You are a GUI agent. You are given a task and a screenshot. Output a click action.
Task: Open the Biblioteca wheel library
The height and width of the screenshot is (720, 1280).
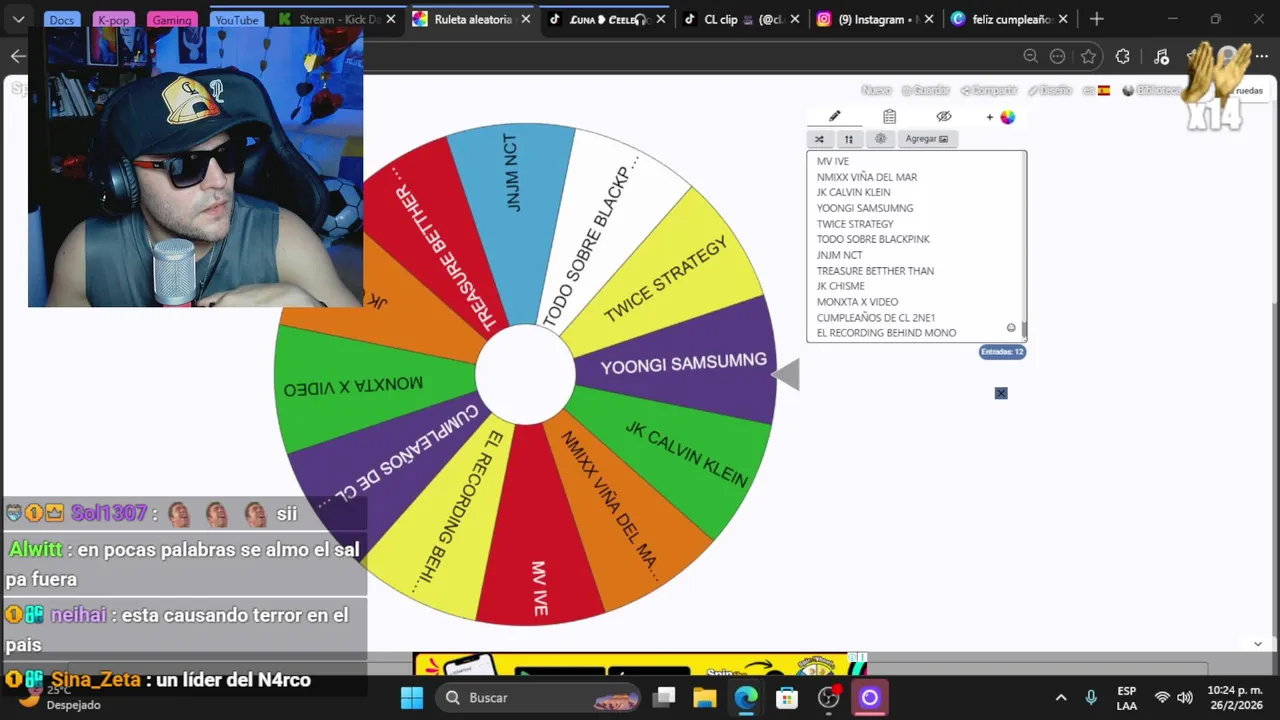(1151, 90)
